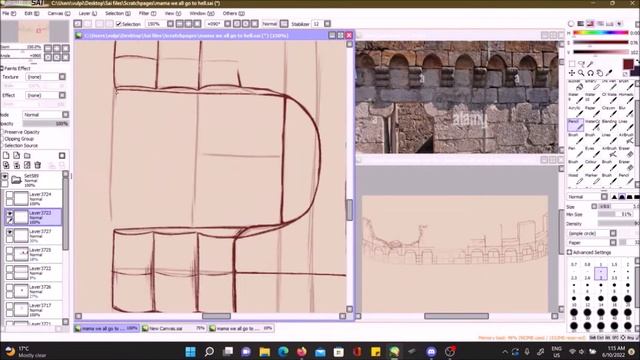
Task: Click the brush Min Size slider
Action: pyautogui.click(x=616, y=214)
